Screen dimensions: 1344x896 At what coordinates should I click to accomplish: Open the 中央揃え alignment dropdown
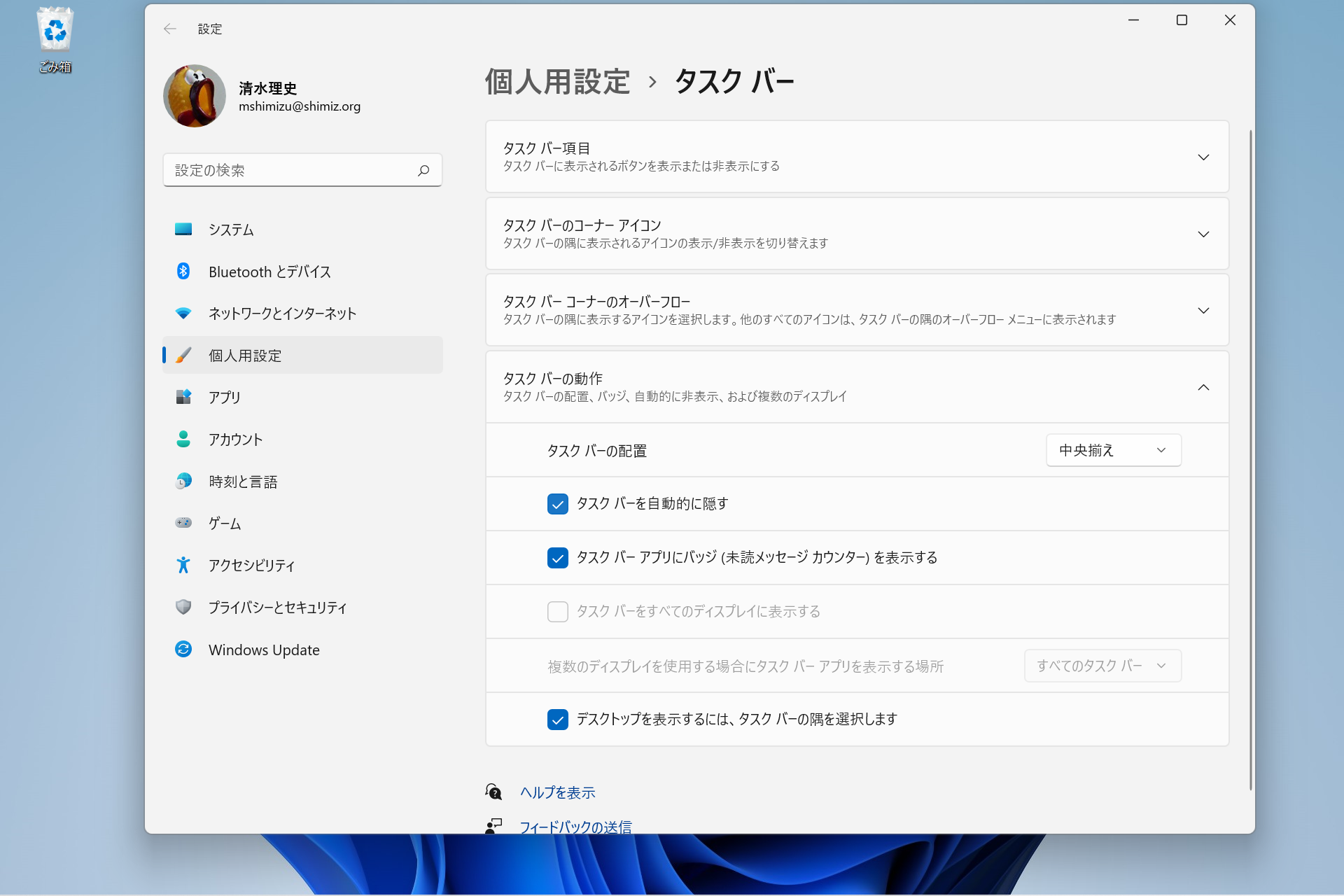[1113, 450]
